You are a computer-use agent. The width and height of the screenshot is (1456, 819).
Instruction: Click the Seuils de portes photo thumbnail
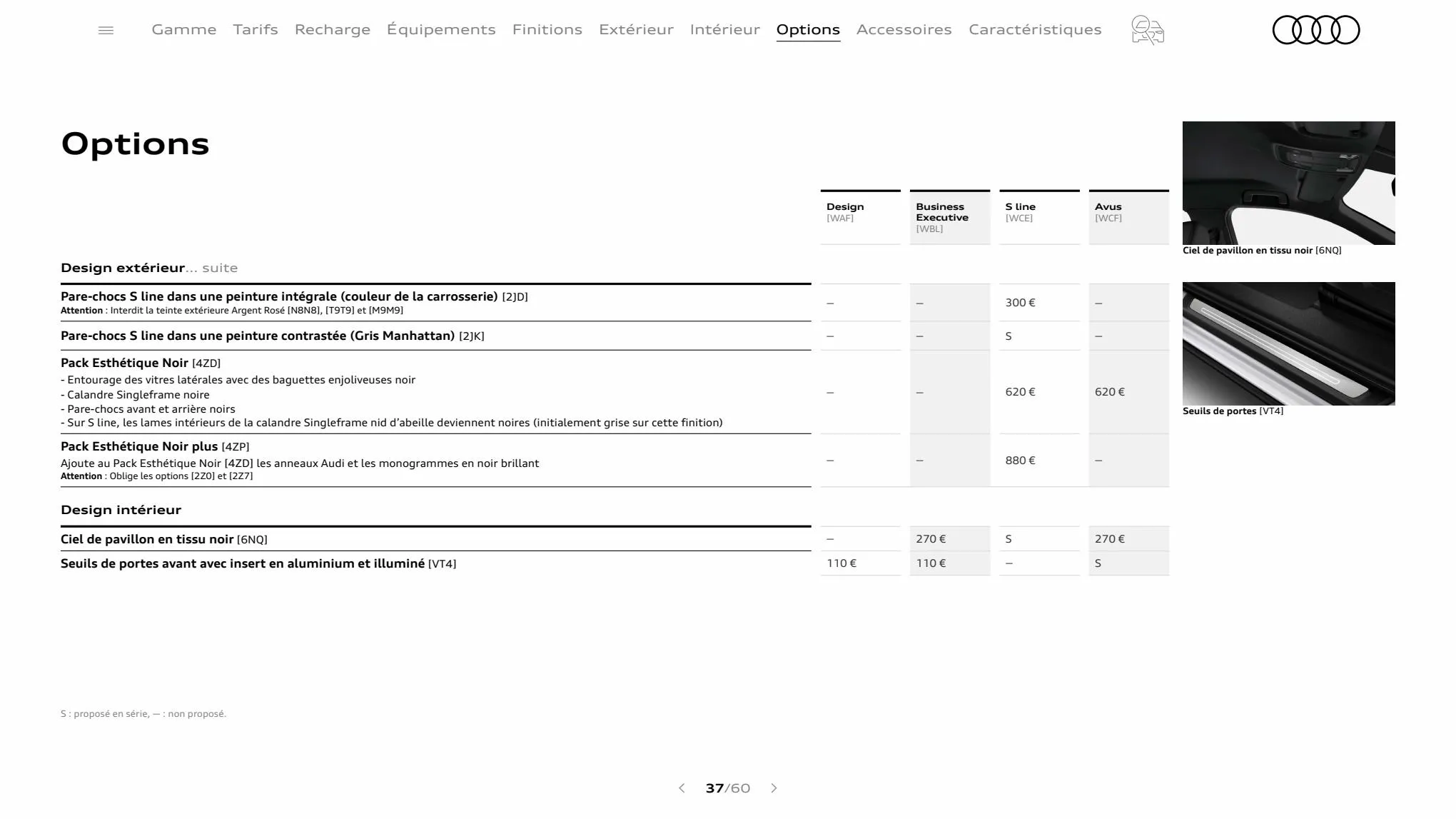(1289, 343)
